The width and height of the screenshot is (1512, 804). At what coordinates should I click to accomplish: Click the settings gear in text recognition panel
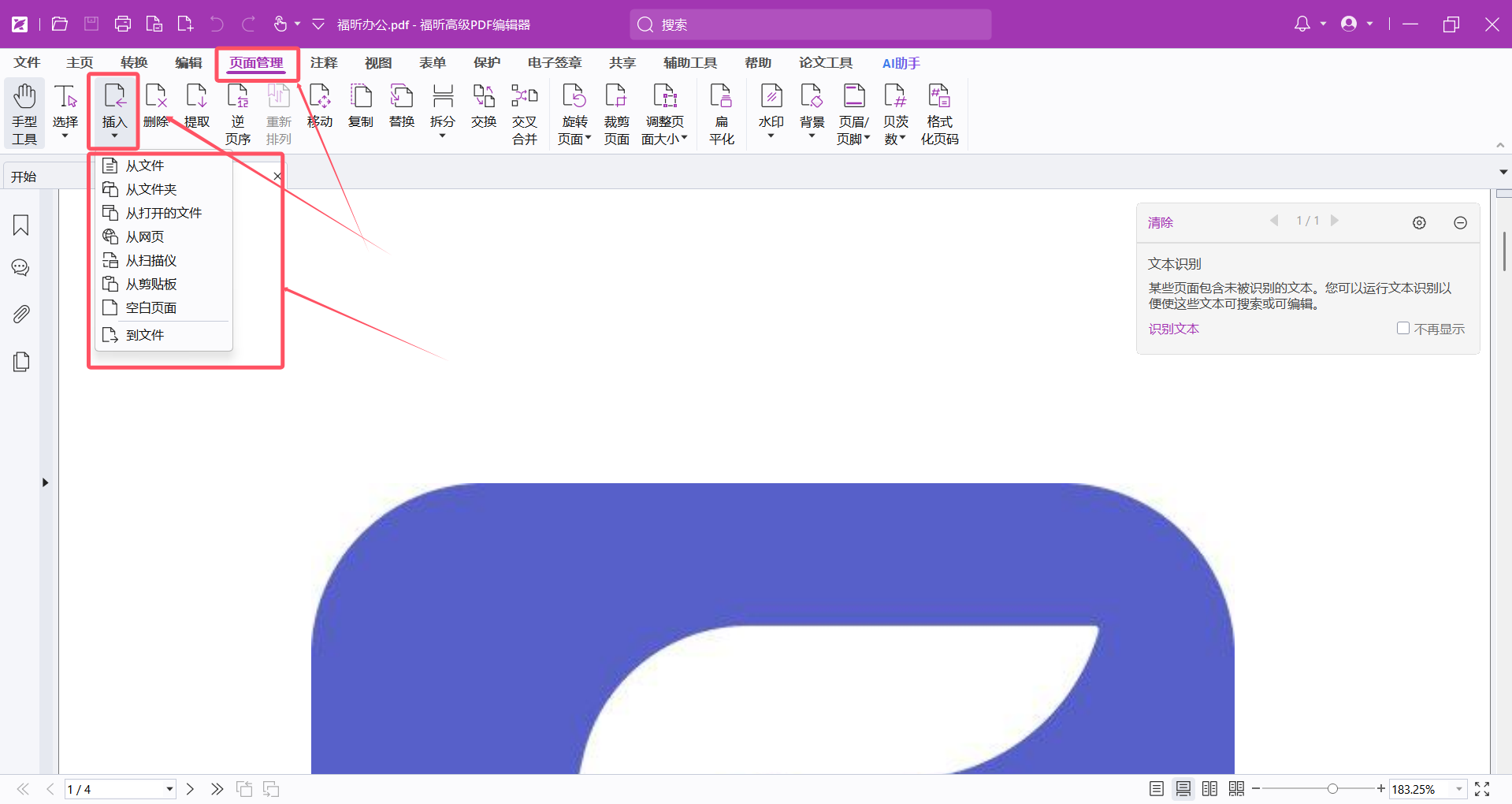1419,223
